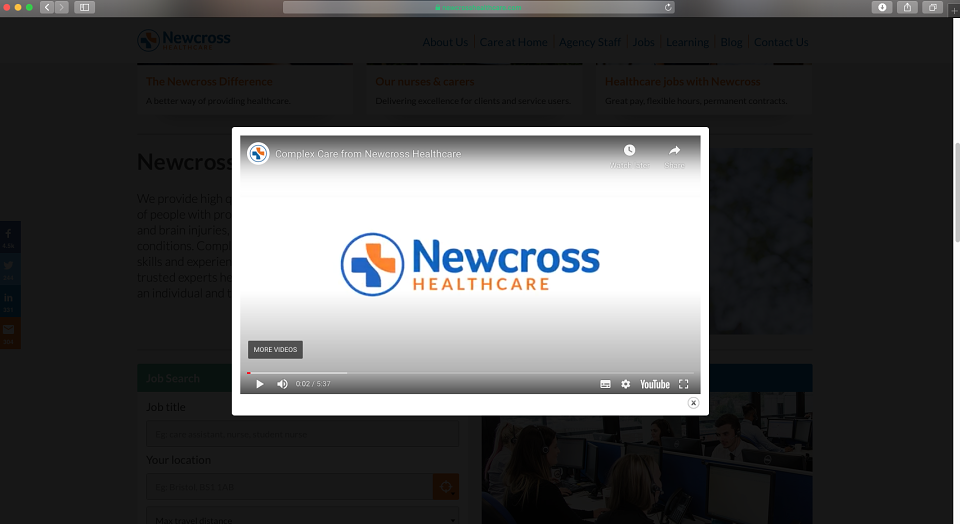Open the video on YouTube
This screenshot has height=524, width=960.
[654, 384]
